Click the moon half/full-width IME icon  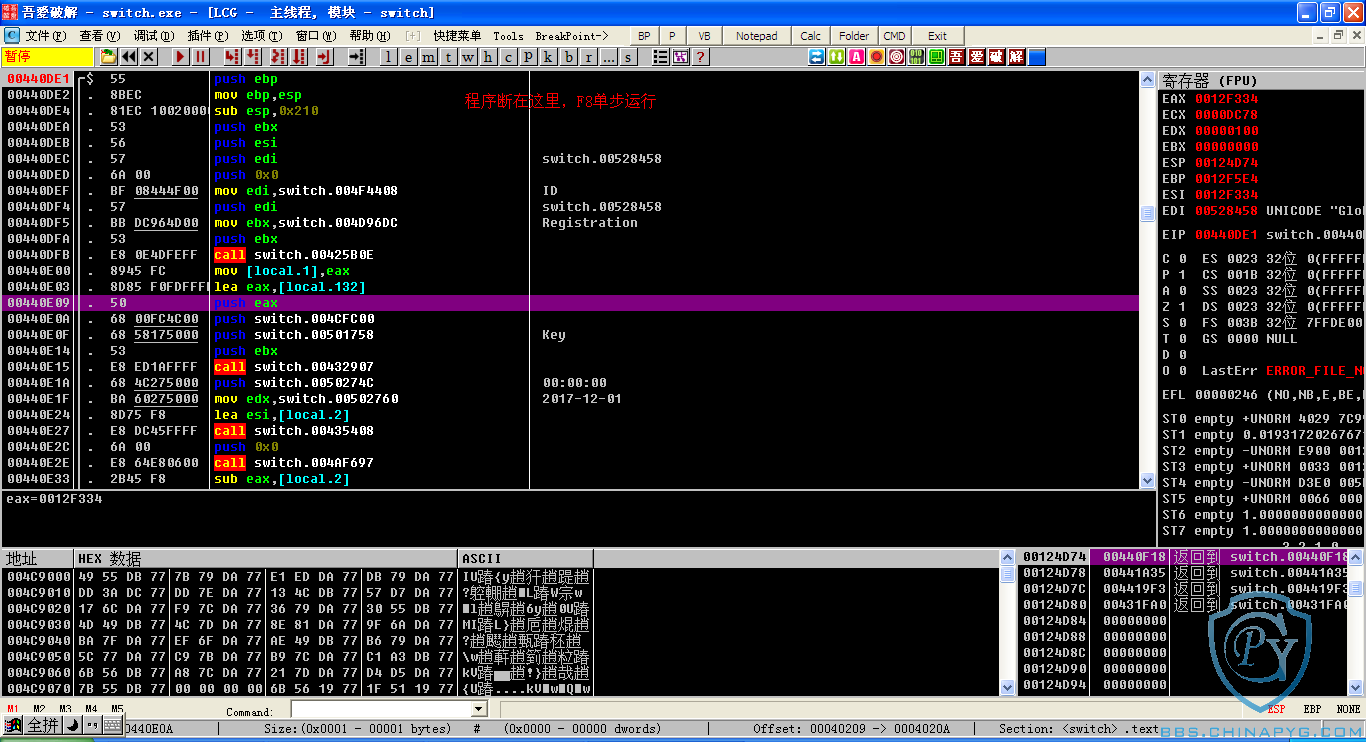(72, 725)
